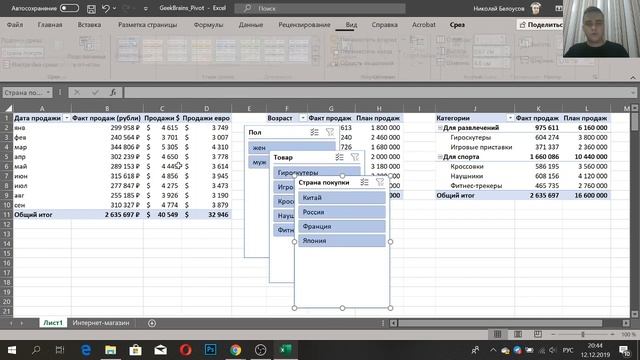640x360 pixels.
Task: Click the zoom slider handle
Action: 583,334
